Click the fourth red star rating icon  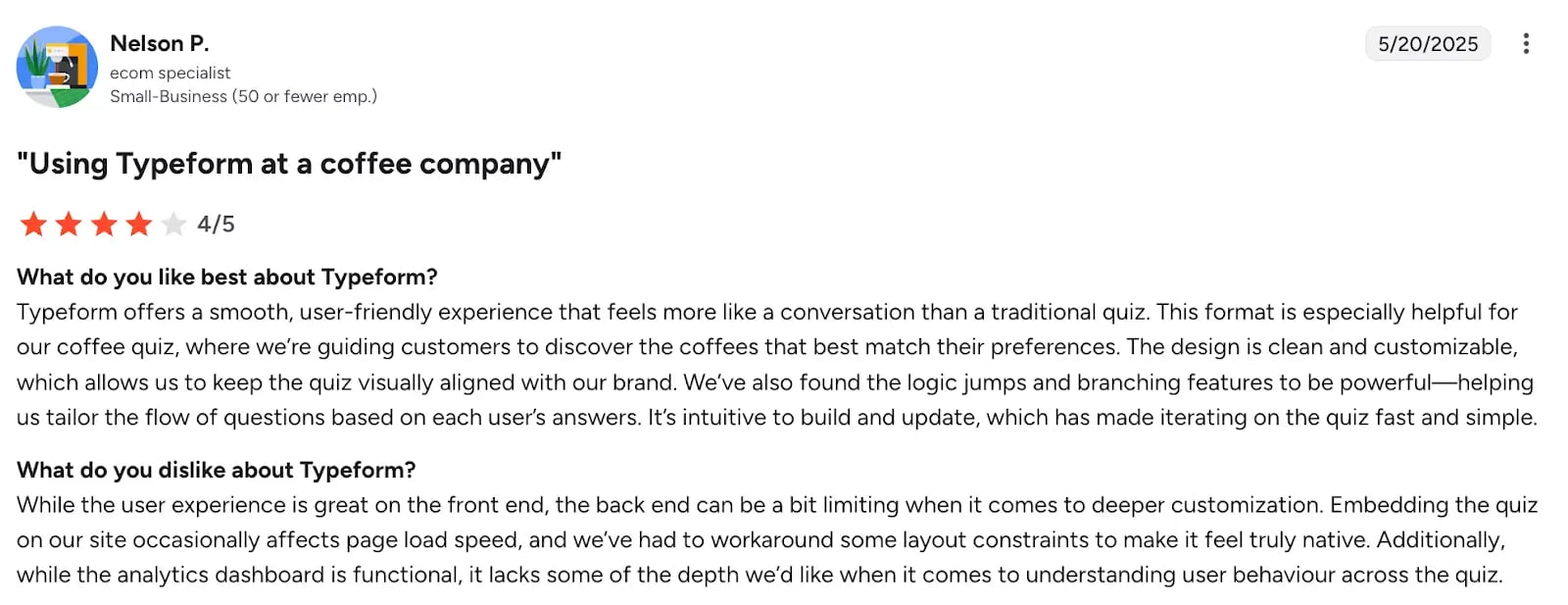point(138,224)
